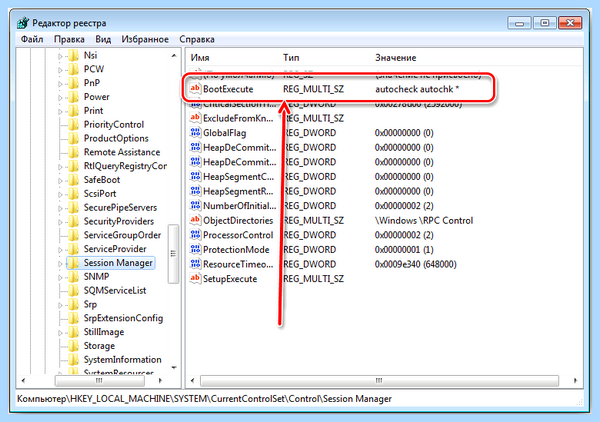
Task: Click the values pane horizontal scroll left arrow
Action: point(192,381)
